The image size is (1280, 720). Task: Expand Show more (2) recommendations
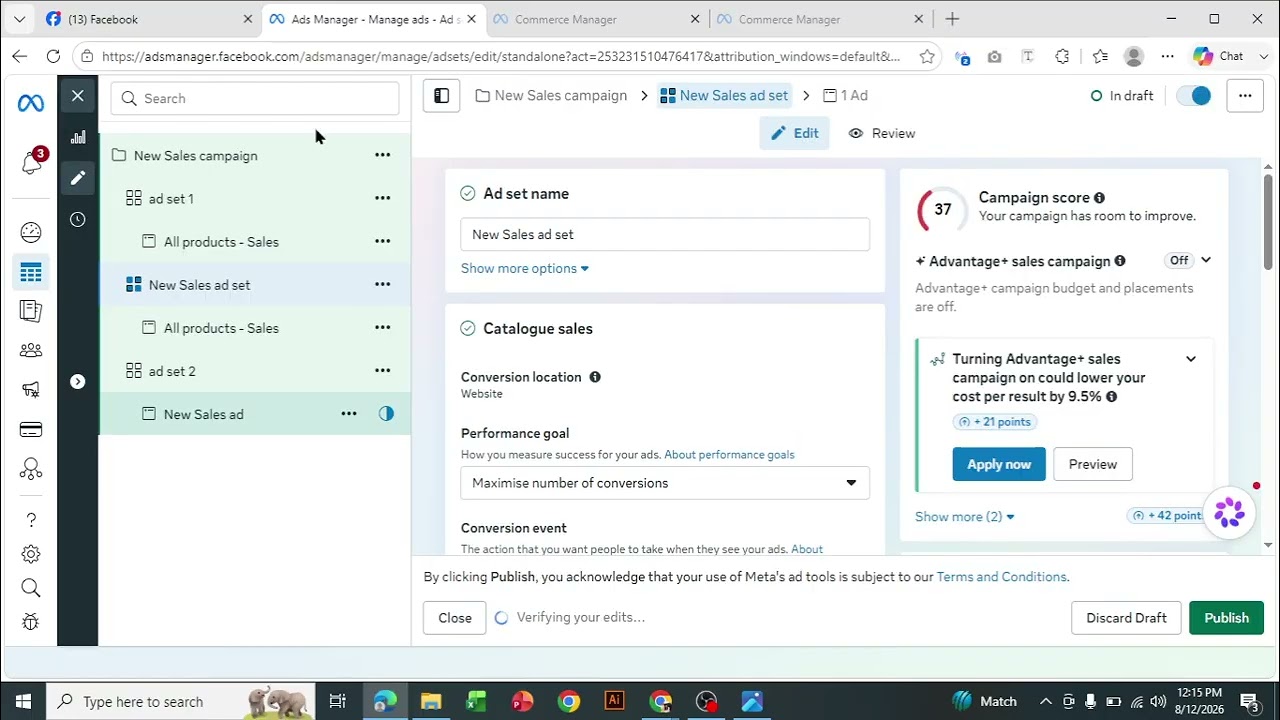tap(965, 517)
